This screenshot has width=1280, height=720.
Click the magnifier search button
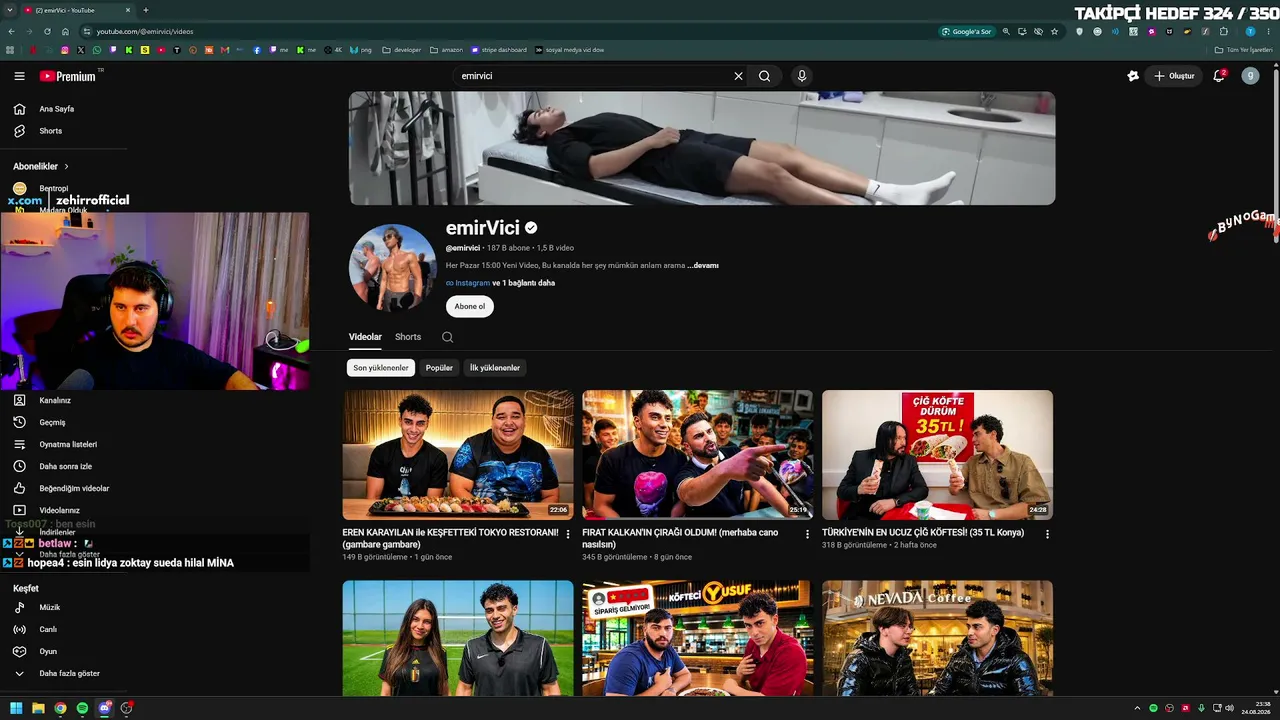765,76
